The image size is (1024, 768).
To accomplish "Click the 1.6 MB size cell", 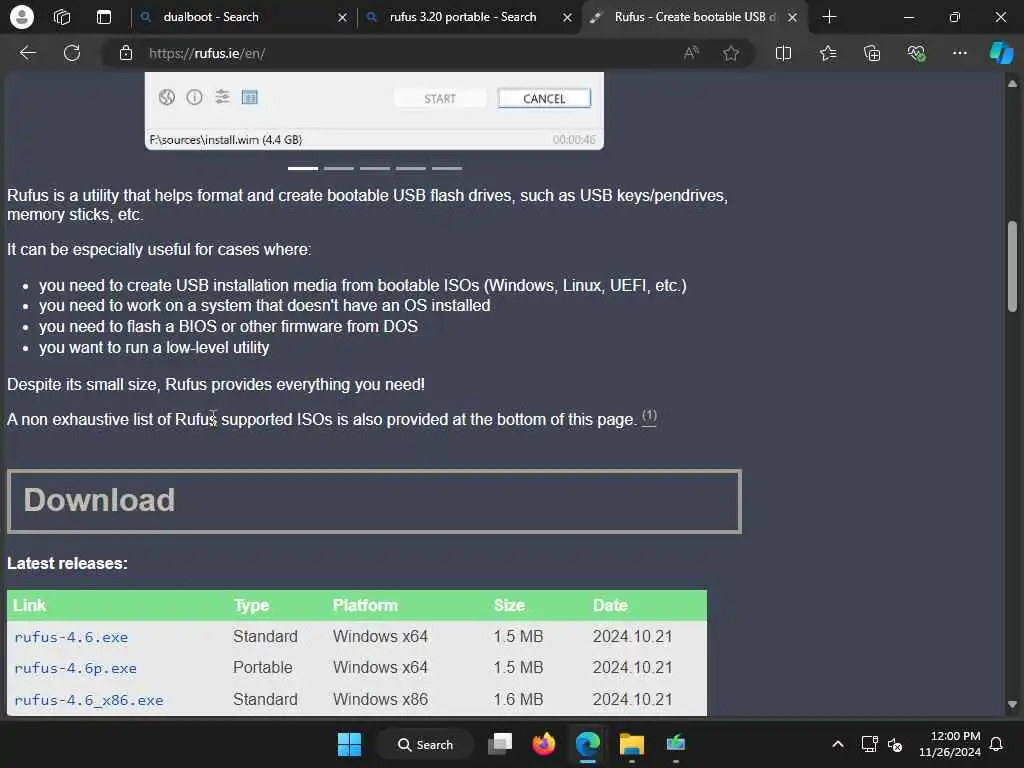I will click(x=518, y=699).
